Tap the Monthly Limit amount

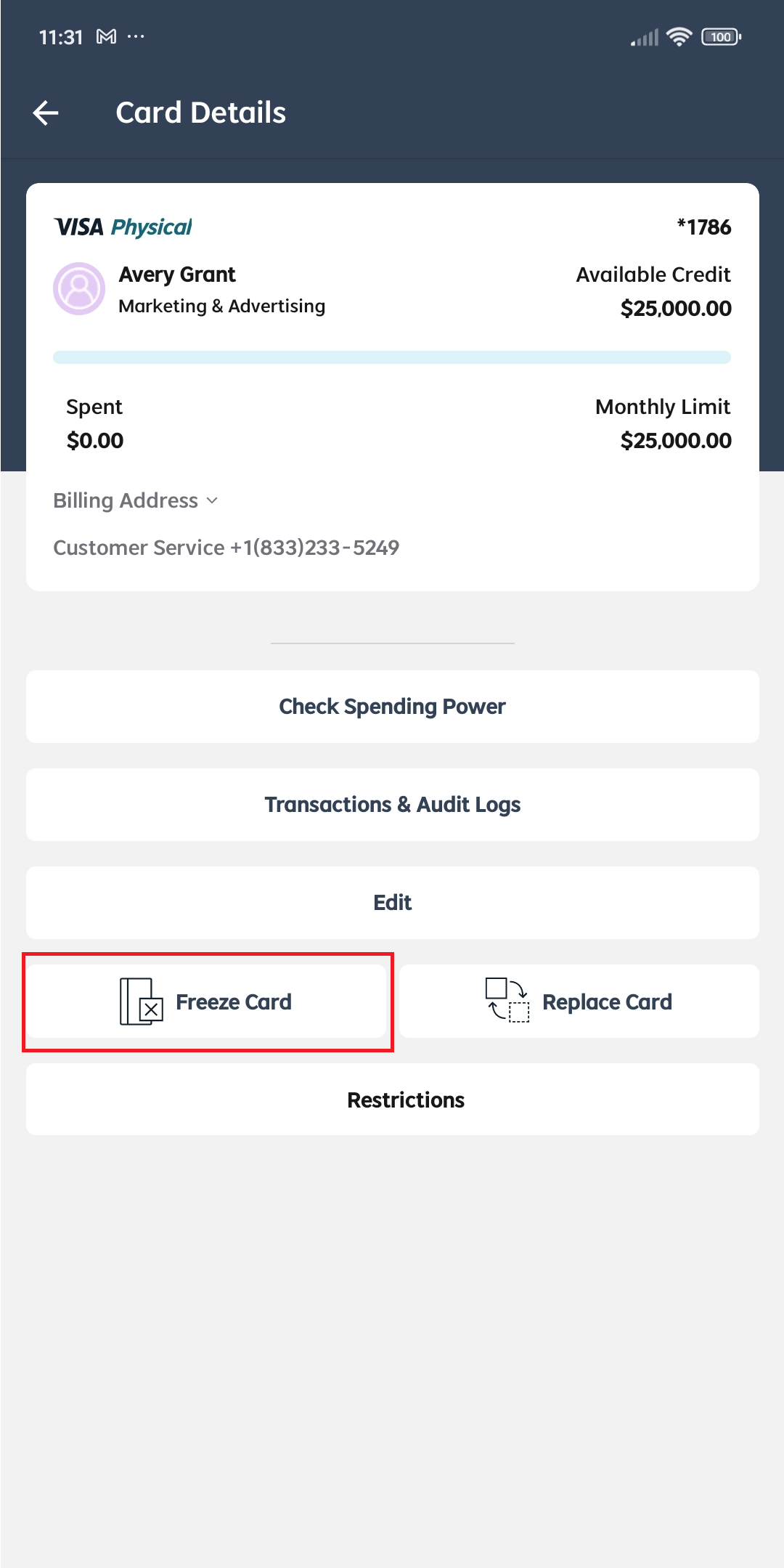[676, 441]
